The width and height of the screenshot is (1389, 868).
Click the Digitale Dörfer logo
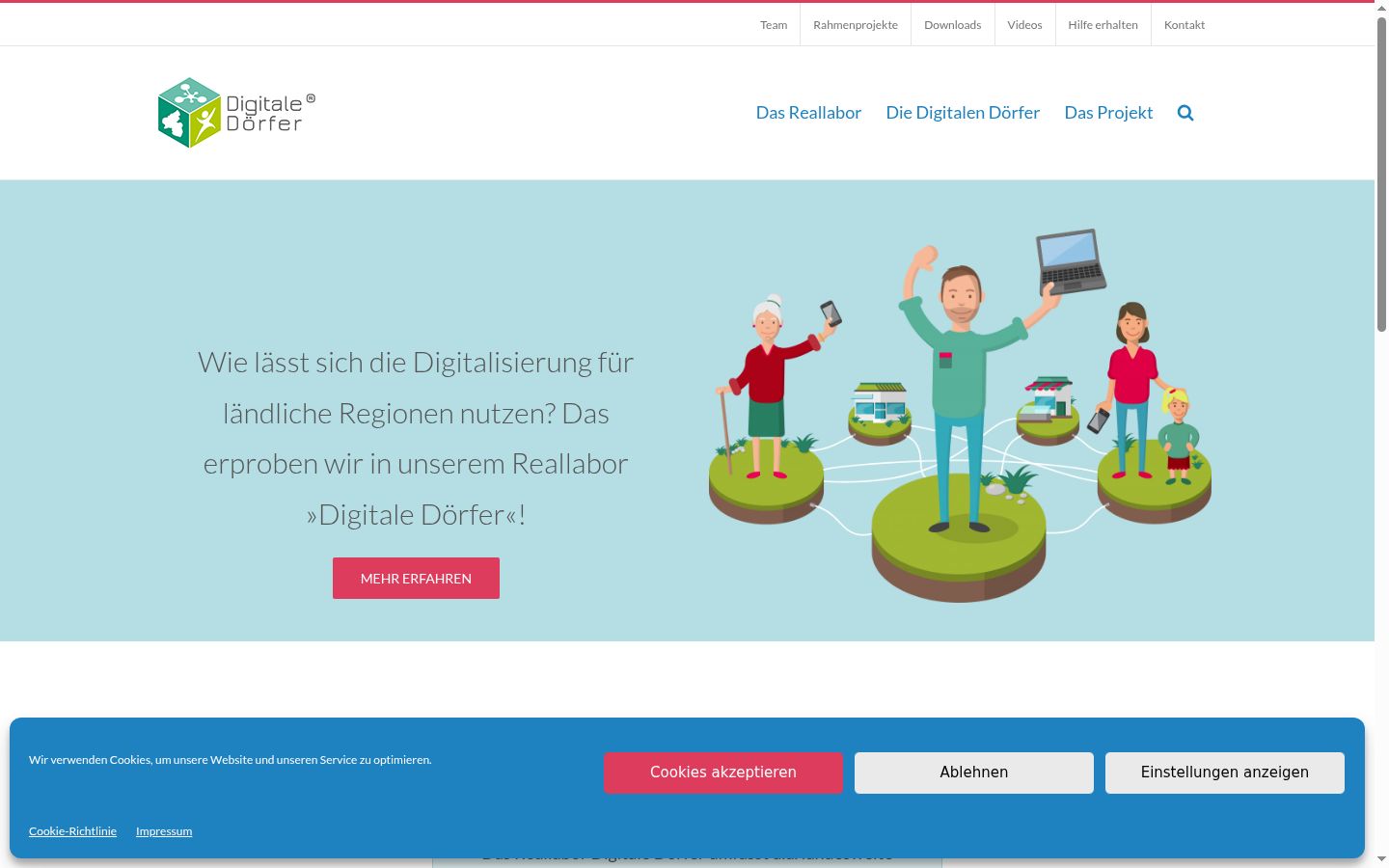pos(236,113)
